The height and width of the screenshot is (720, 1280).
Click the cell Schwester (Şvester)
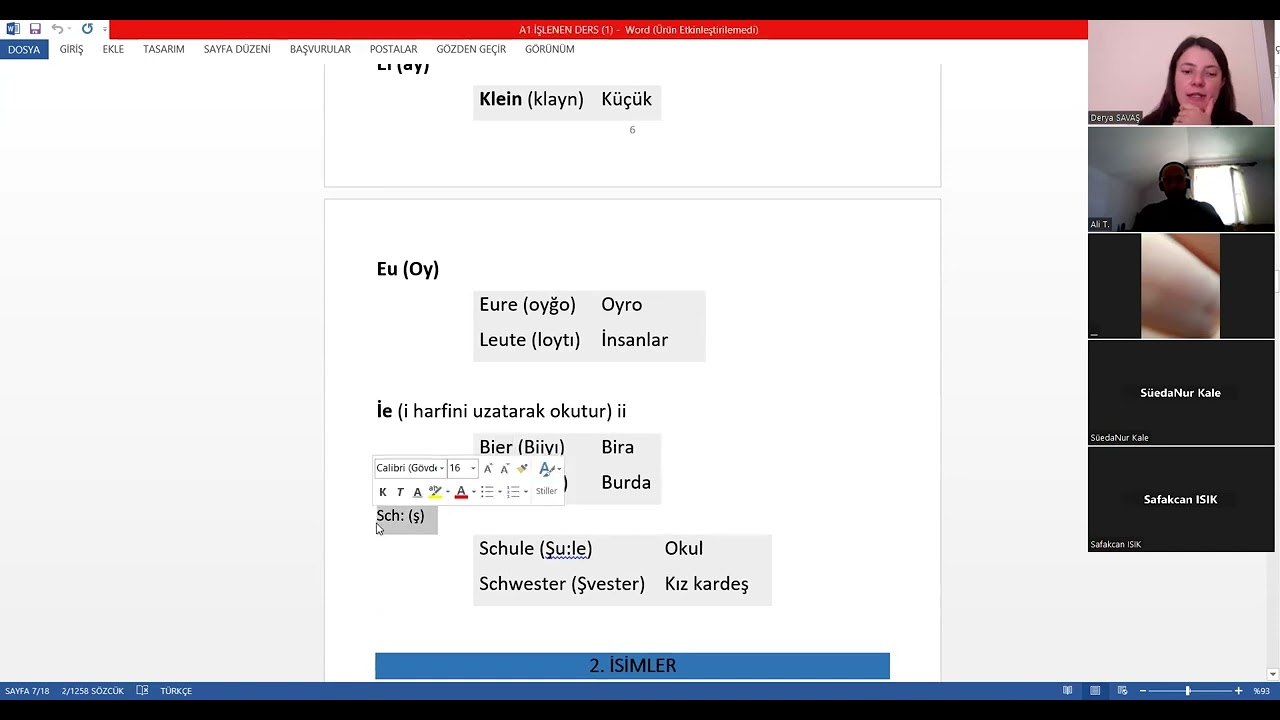562,584
